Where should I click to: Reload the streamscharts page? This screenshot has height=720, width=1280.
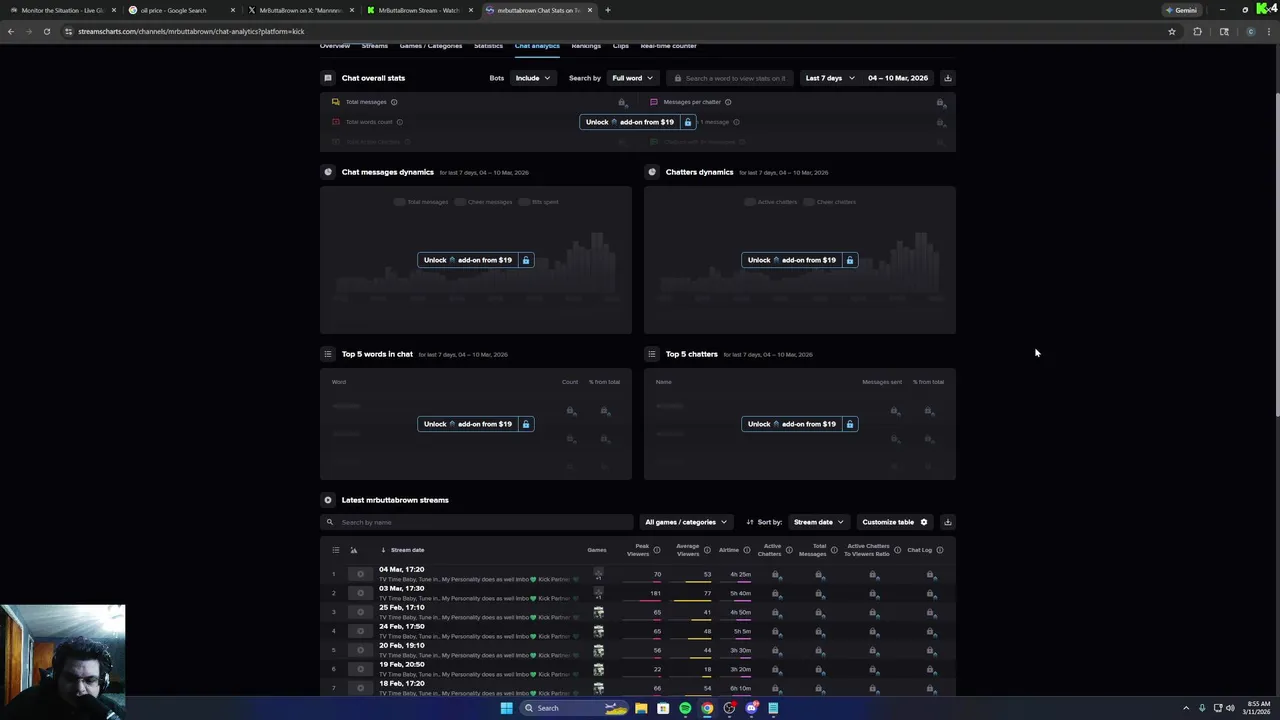pyautogui.click(x=46, y=31)
